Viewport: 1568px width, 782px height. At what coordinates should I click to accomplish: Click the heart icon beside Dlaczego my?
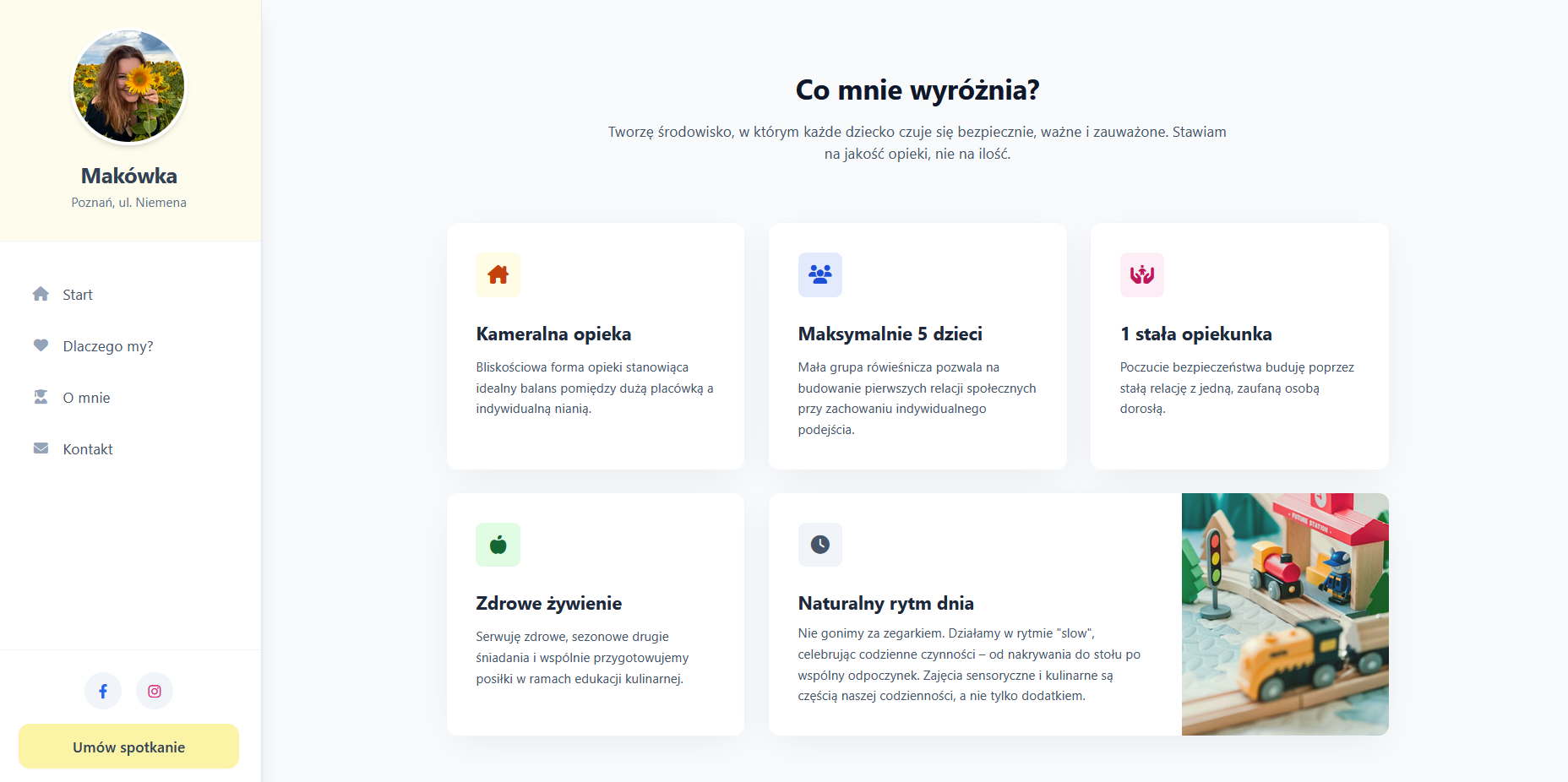coord(41,345)
